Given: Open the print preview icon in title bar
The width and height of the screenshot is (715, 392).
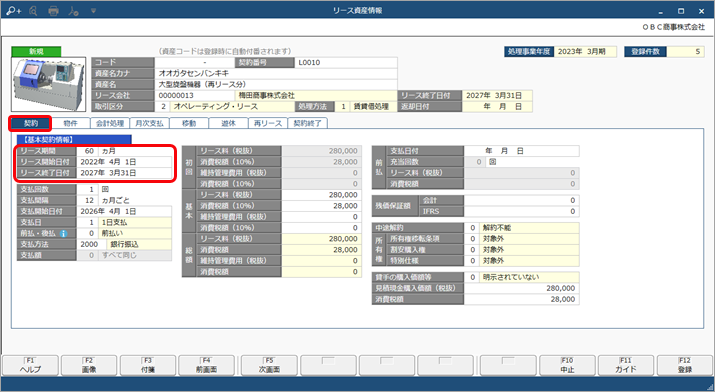Looking at the screenshot, I should [x=33, y=10].
